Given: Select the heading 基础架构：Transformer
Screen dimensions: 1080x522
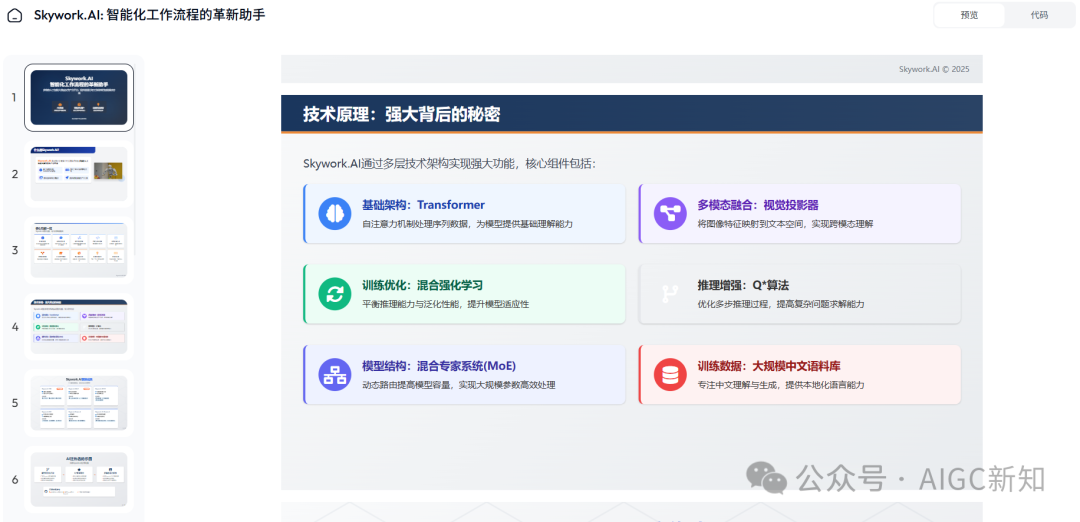Looking at the screenshot, I should pyautogui.click(x=424, y=205).
